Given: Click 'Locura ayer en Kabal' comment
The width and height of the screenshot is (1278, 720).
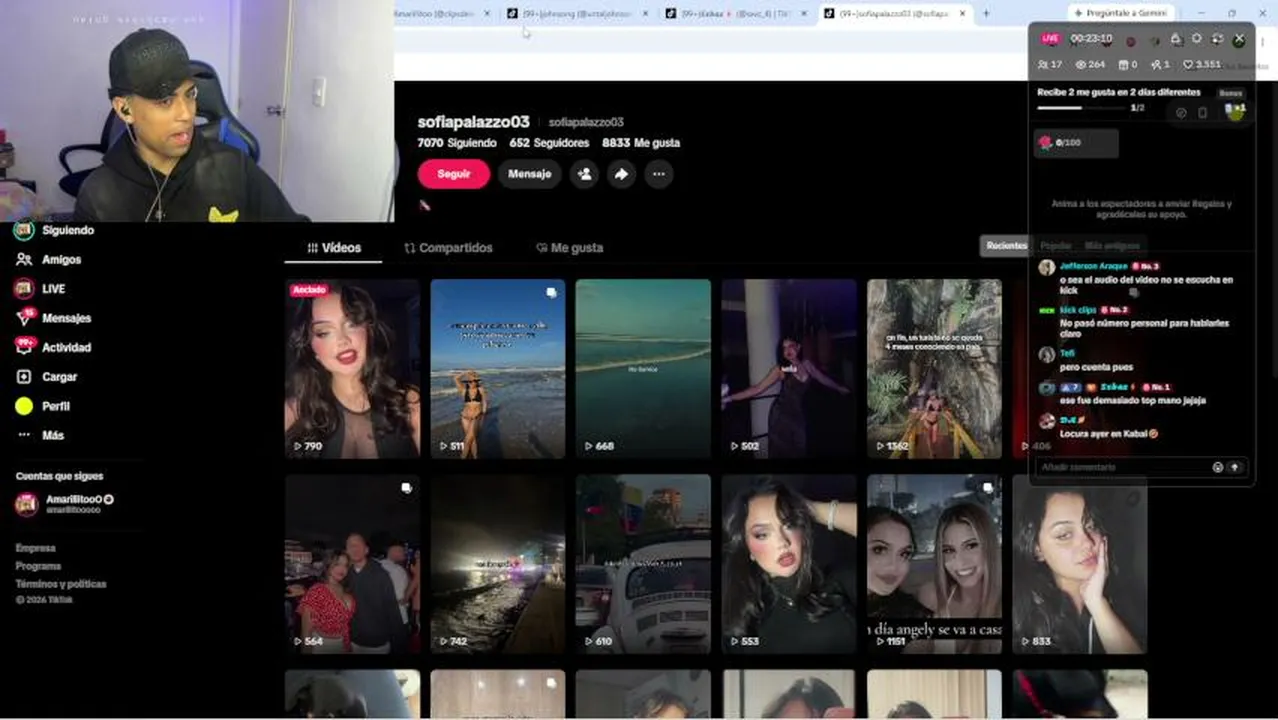Looking at the screenshot, I should point(1108,434).
